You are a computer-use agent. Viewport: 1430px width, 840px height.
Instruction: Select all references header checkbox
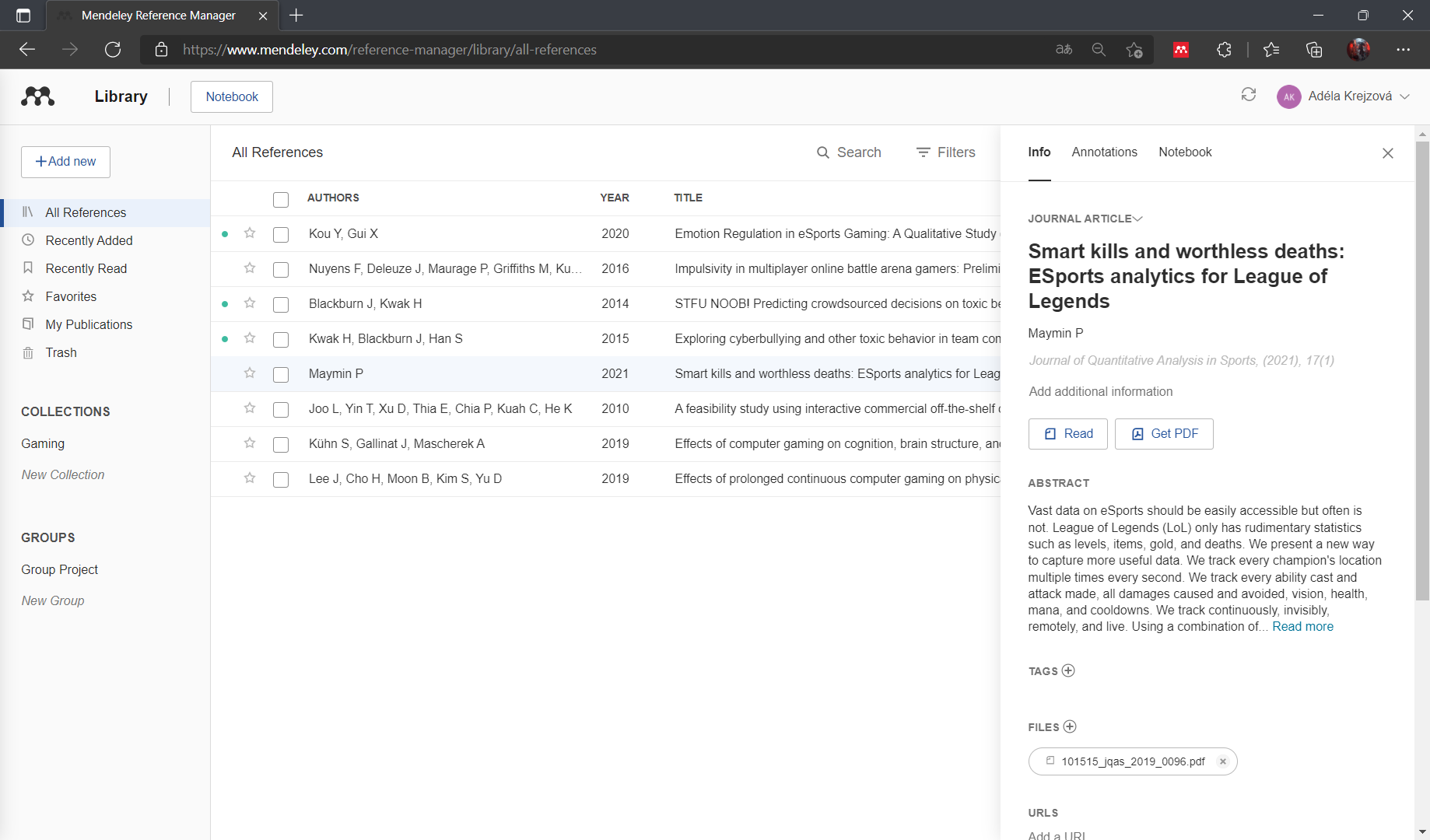click(x=281, y=199)
